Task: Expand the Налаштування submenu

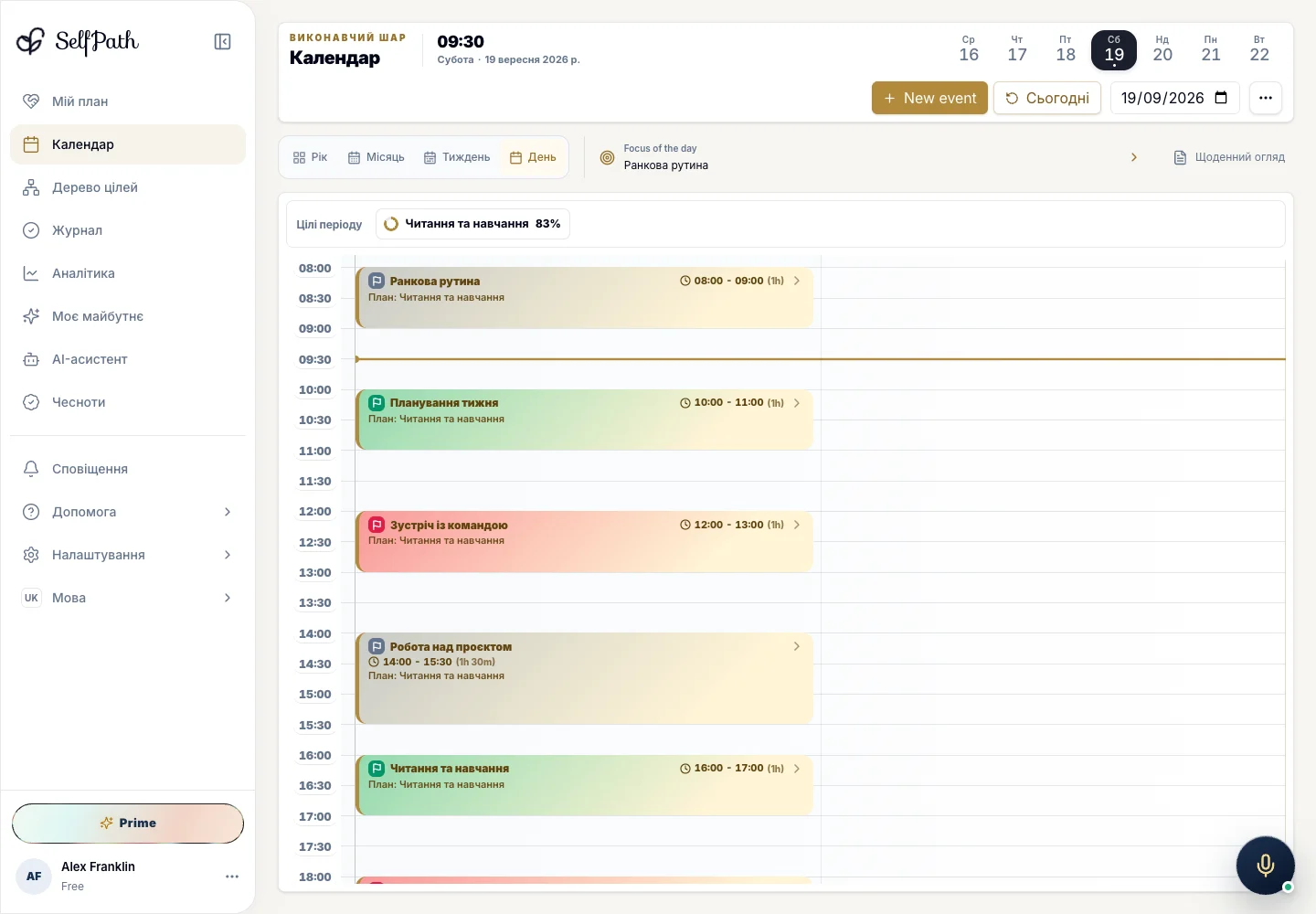Action: 228,555
